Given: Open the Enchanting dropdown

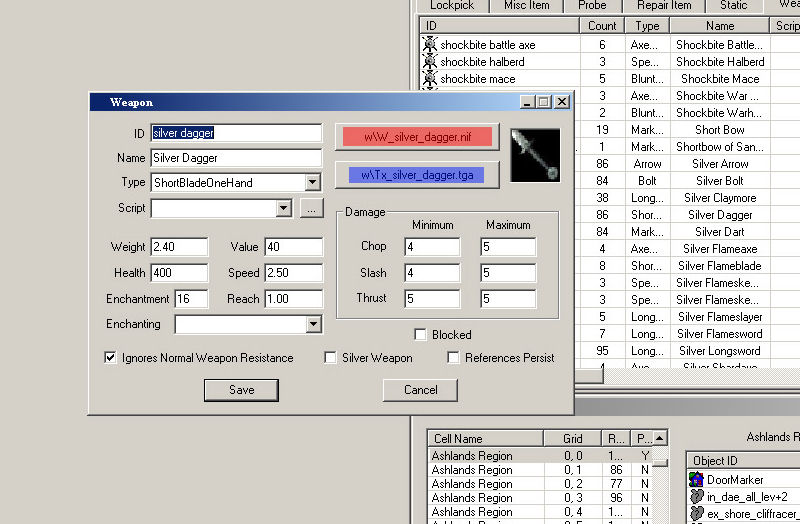Looking at the screenshot, I should click(313, 324).
